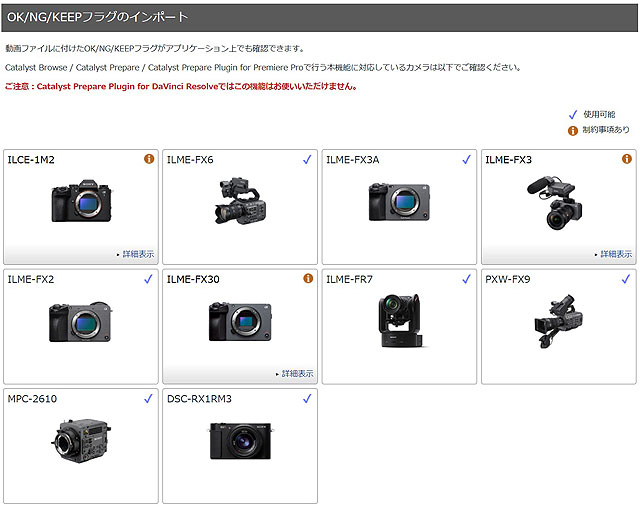Click the checkmark icon on ILME-FR7 card
Viewport: 640px width, 507px height.
pos(467,279)
